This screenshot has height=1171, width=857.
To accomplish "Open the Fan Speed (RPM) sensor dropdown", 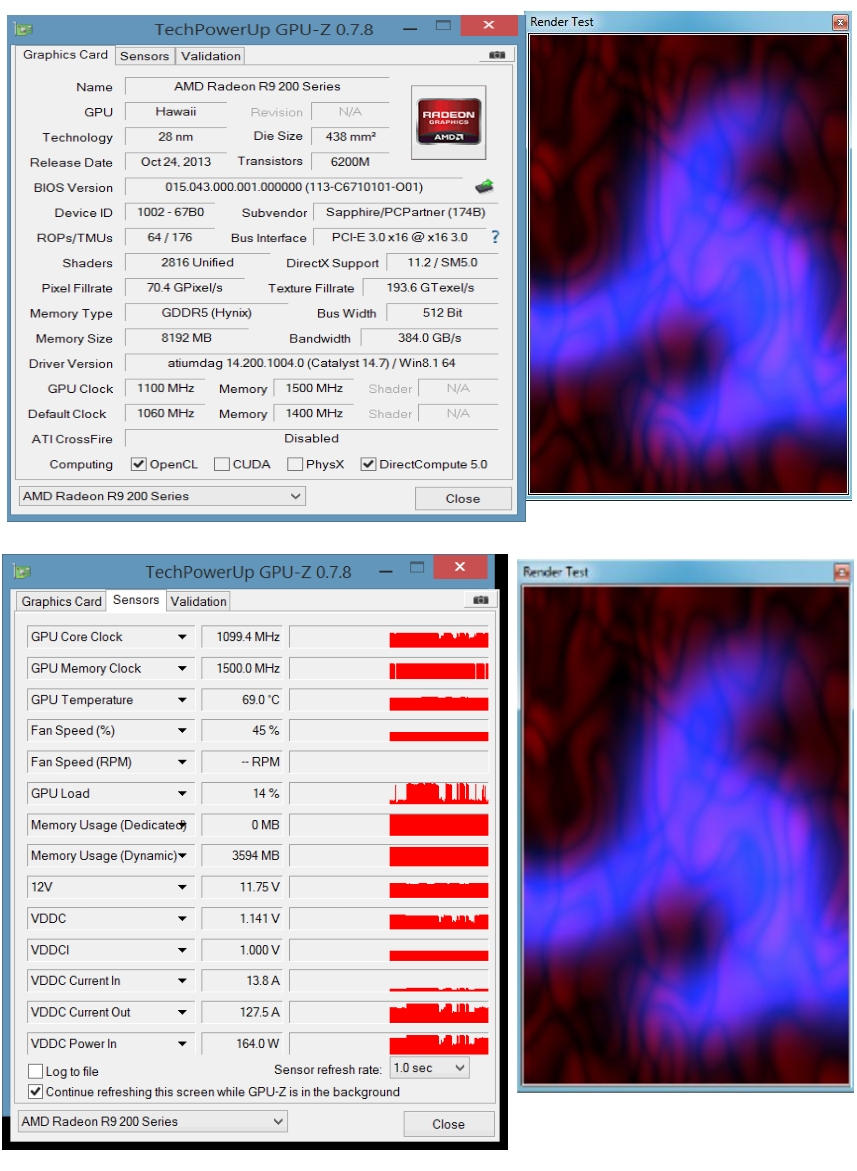I will [x=182, y=762].
